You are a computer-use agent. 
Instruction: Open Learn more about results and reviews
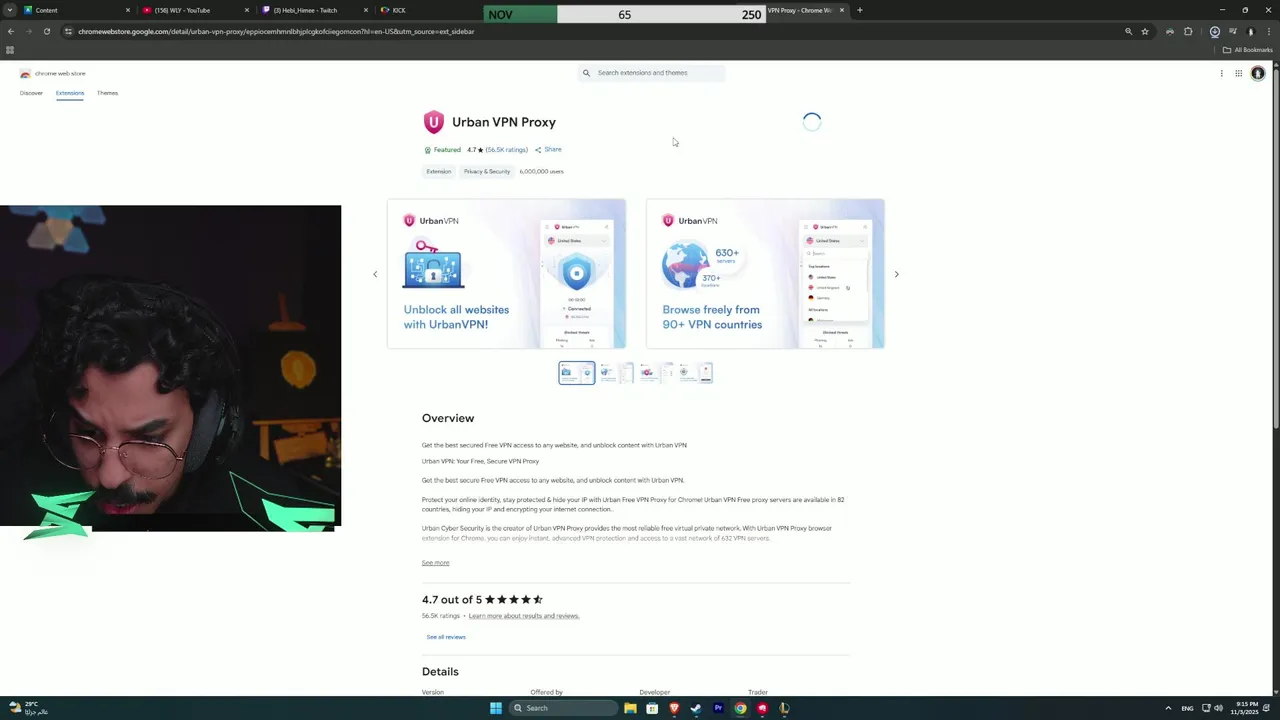pos(524,616)
